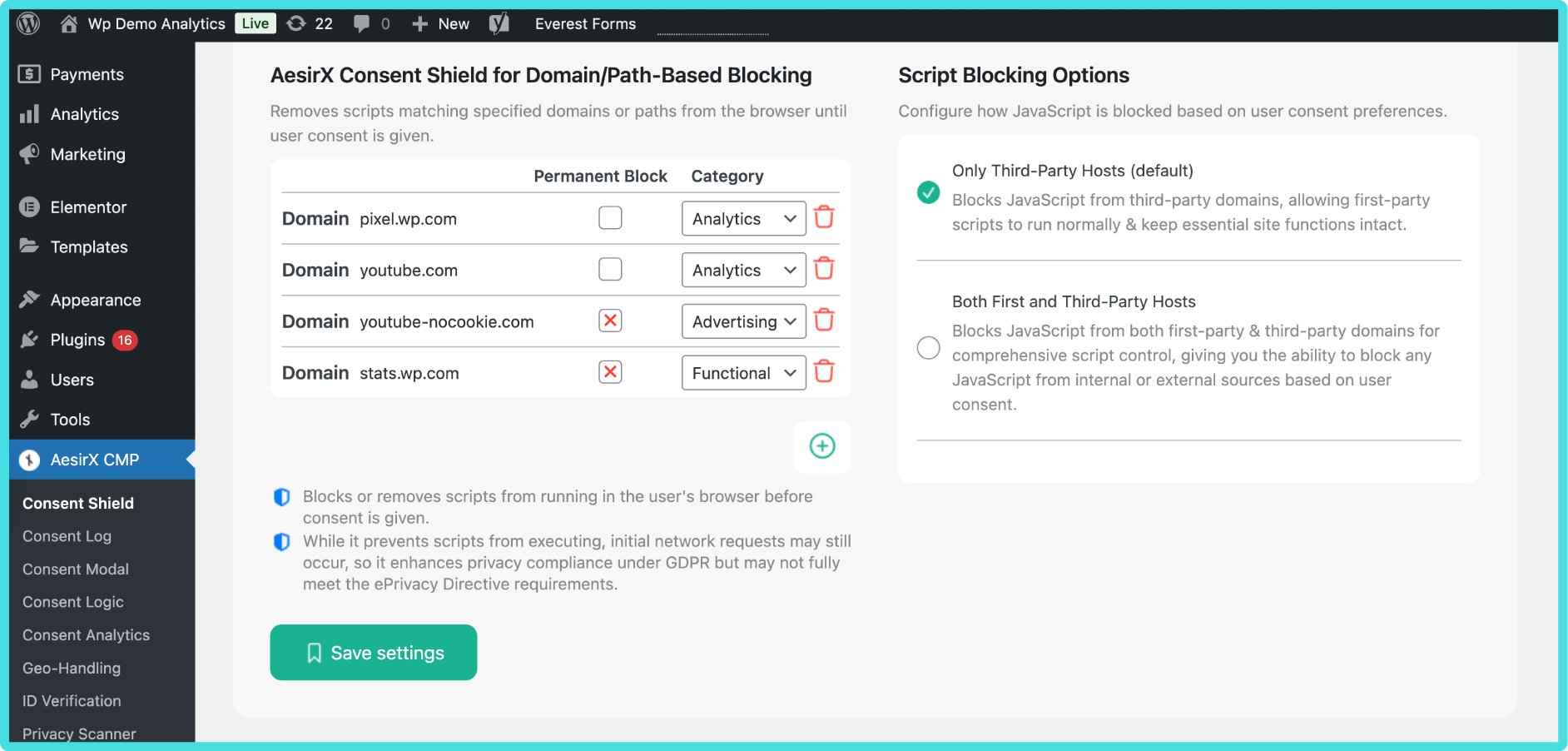1568x751 pixels.
Task: Open Elementor via its sidebar icon
Action: pos(28,206)
